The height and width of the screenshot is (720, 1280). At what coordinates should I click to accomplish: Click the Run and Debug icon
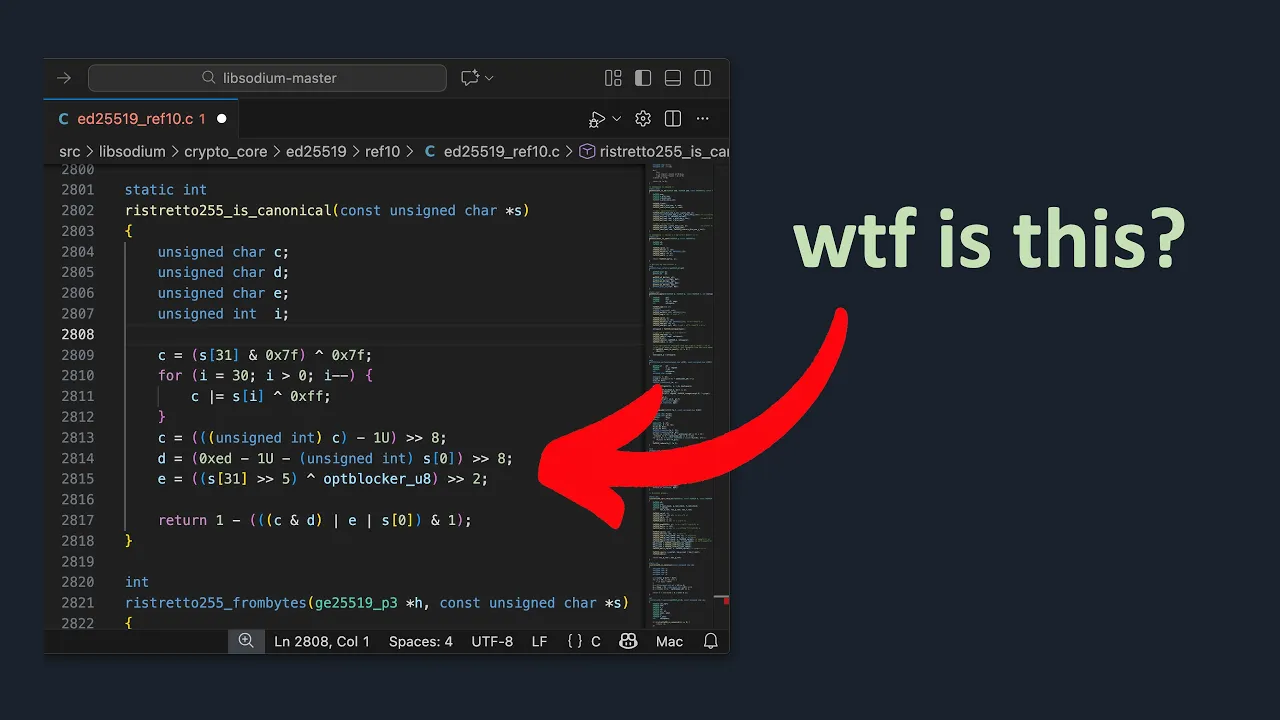coord(597,119)
